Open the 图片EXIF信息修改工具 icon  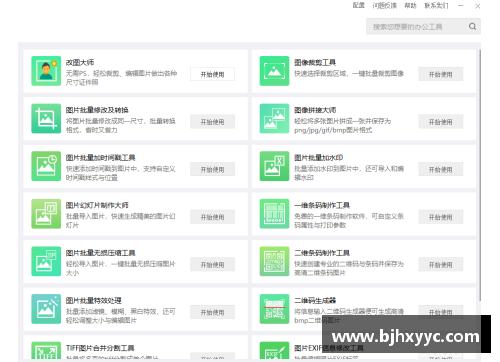pyautogui.click(x=274, y=350)
